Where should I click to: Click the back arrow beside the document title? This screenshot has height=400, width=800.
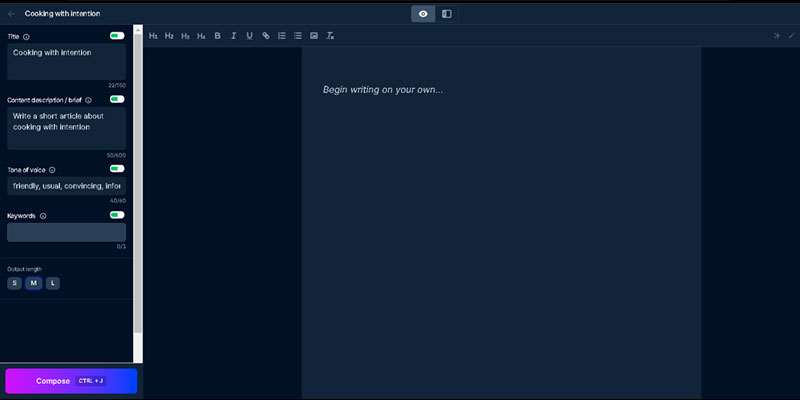(11, 14)
